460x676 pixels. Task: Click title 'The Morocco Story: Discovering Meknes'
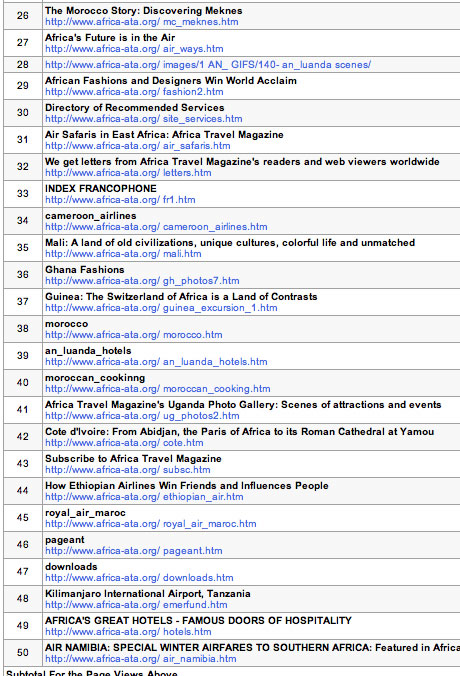point(144,11)
